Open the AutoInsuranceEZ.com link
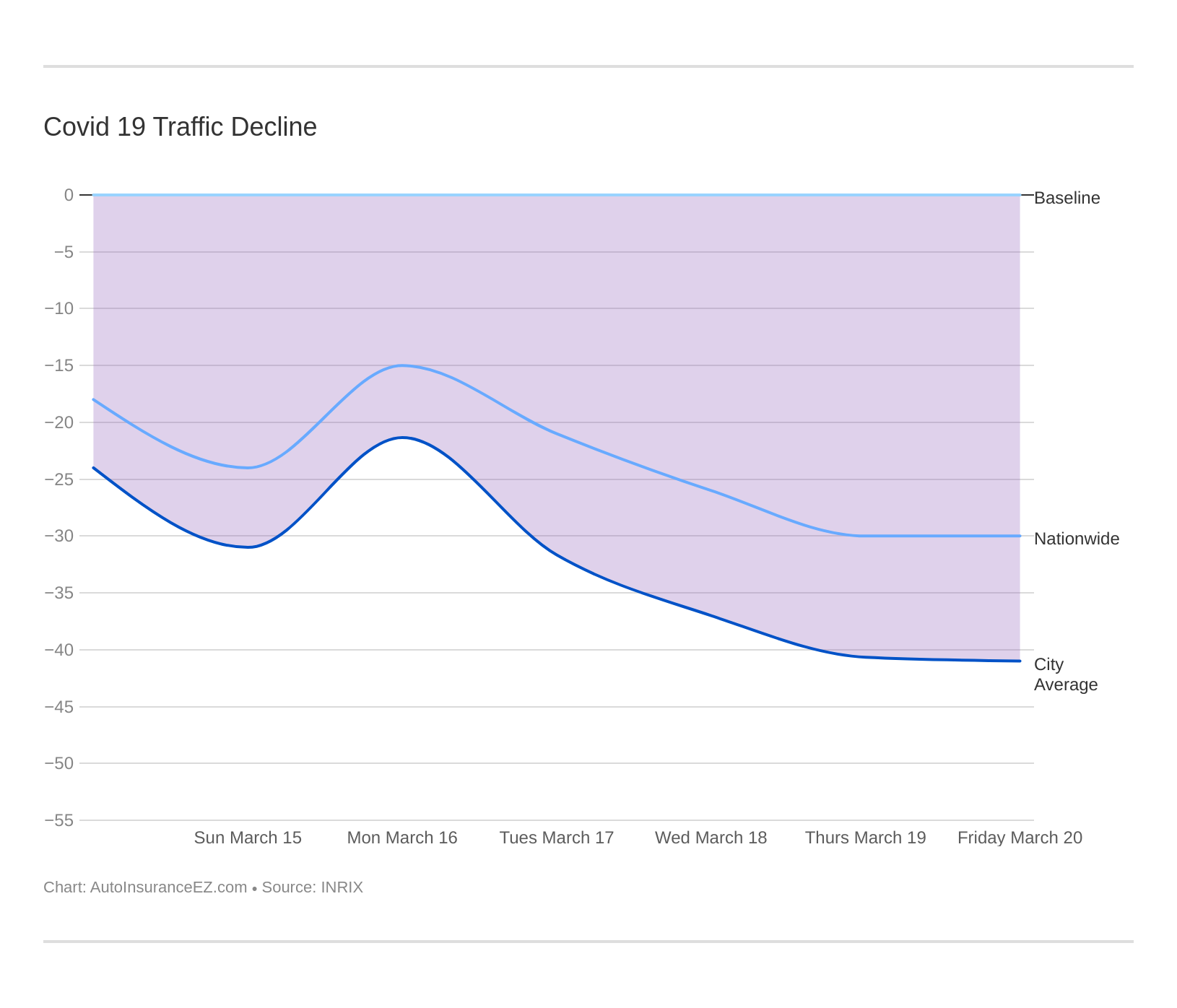Viewport: 1177px width, 1008px height. (x=168, y=887)
